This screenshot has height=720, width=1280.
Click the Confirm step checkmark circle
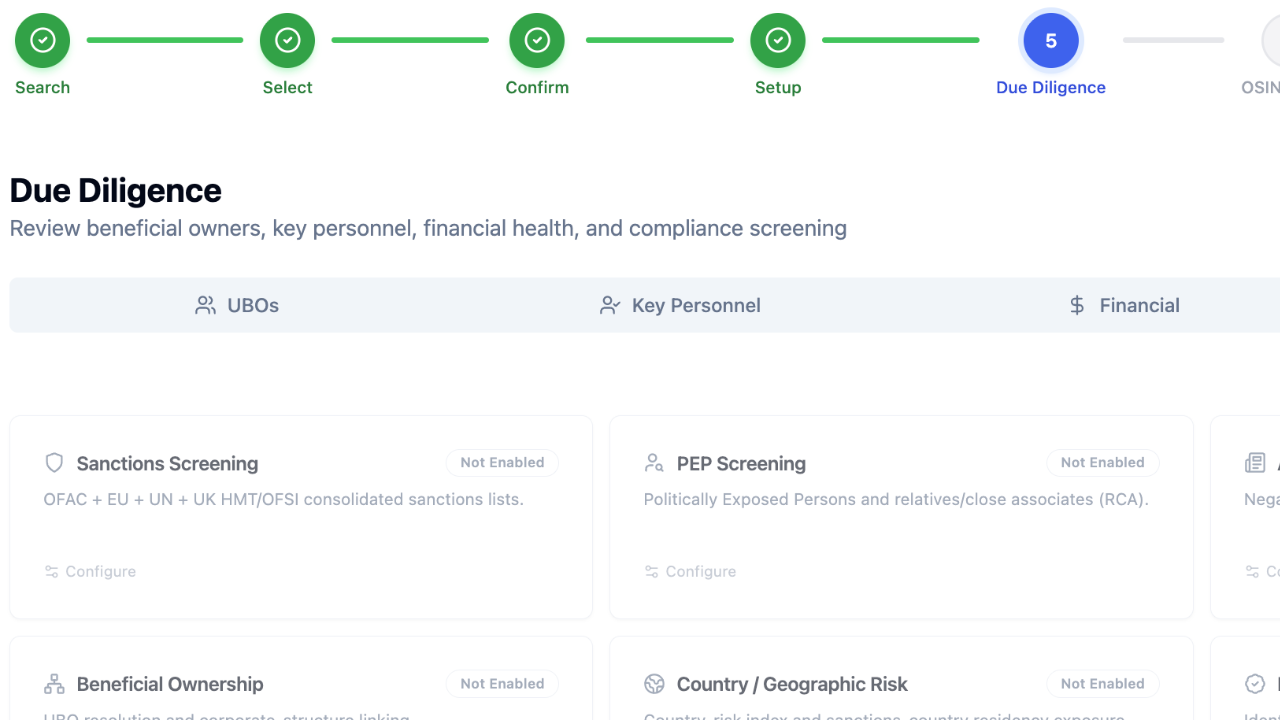point(537,41)
